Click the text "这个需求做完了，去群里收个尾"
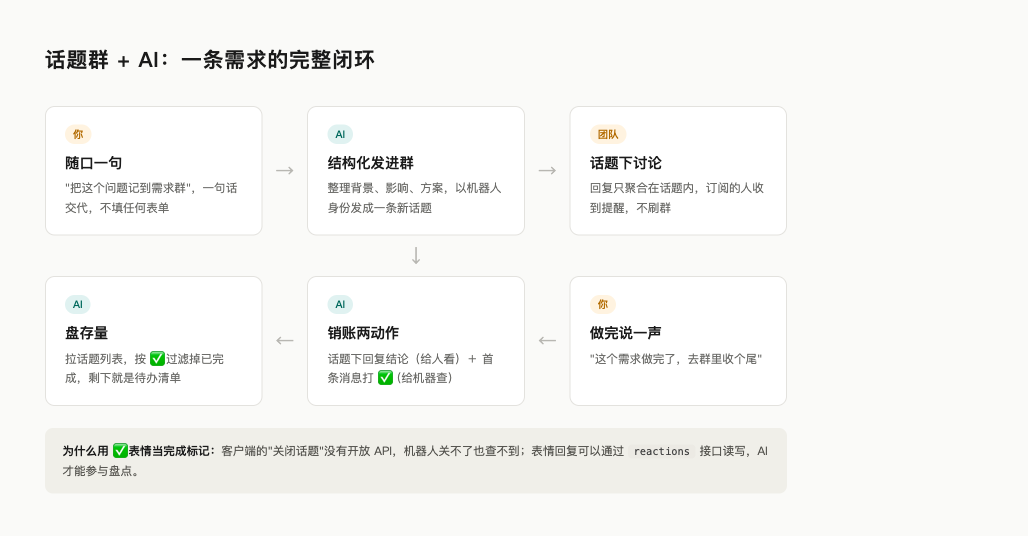Image resolution: width=1028 pixels, height=536 pixels. pyautogui.click(x=676, y=358)
